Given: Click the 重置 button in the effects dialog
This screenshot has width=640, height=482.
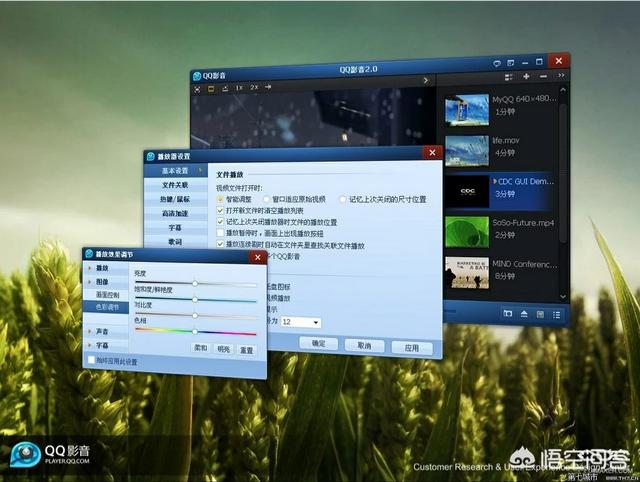Looking at the screenshot, I should 247,350.
